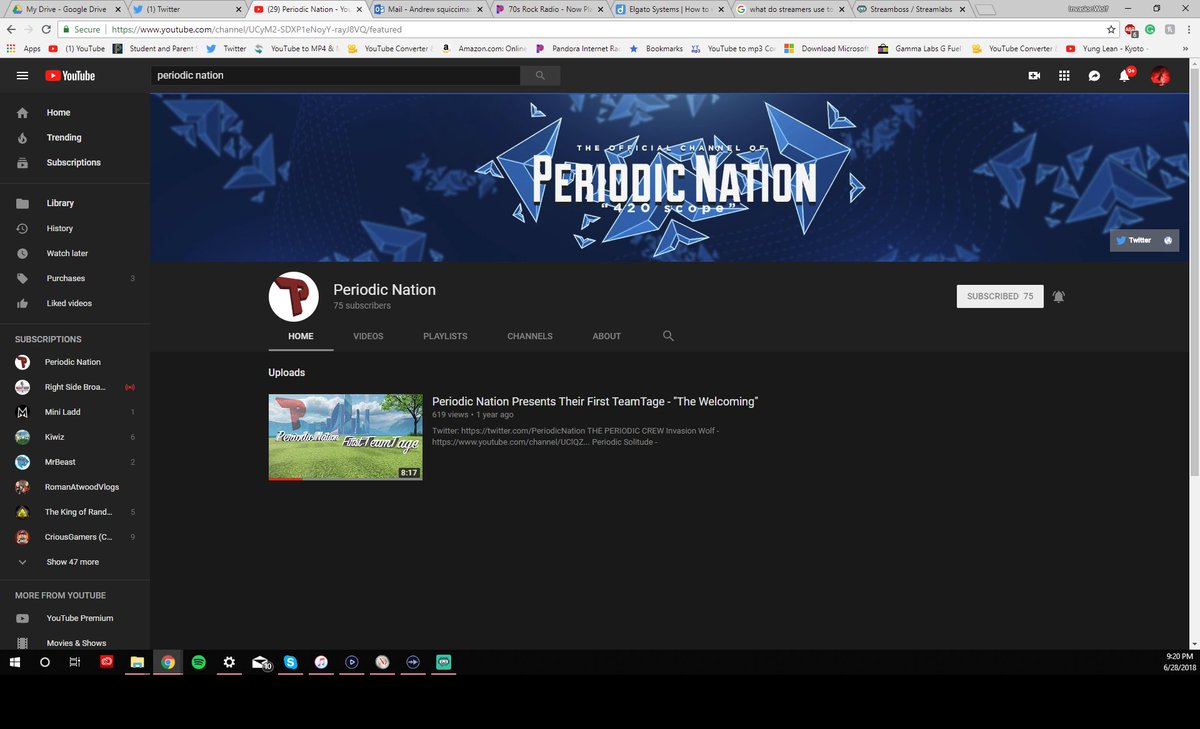Image resolution: width=1200 pixels, height=729 pixels.
Task: Open the Gamma Labs G Fuel bookmark
Action: (x=920, y=48)
